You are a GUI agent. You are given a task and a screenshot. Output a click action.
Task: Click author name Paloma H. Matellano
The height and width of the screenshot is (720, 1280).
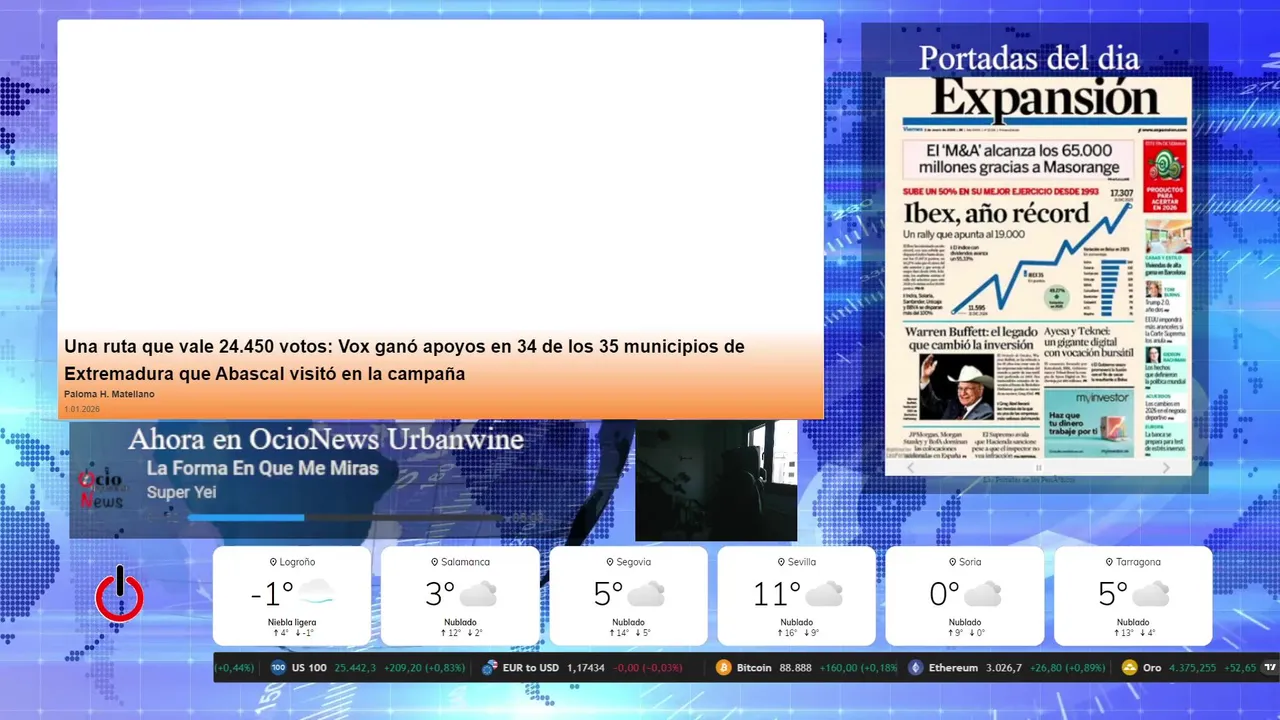(x=109, y=394)
